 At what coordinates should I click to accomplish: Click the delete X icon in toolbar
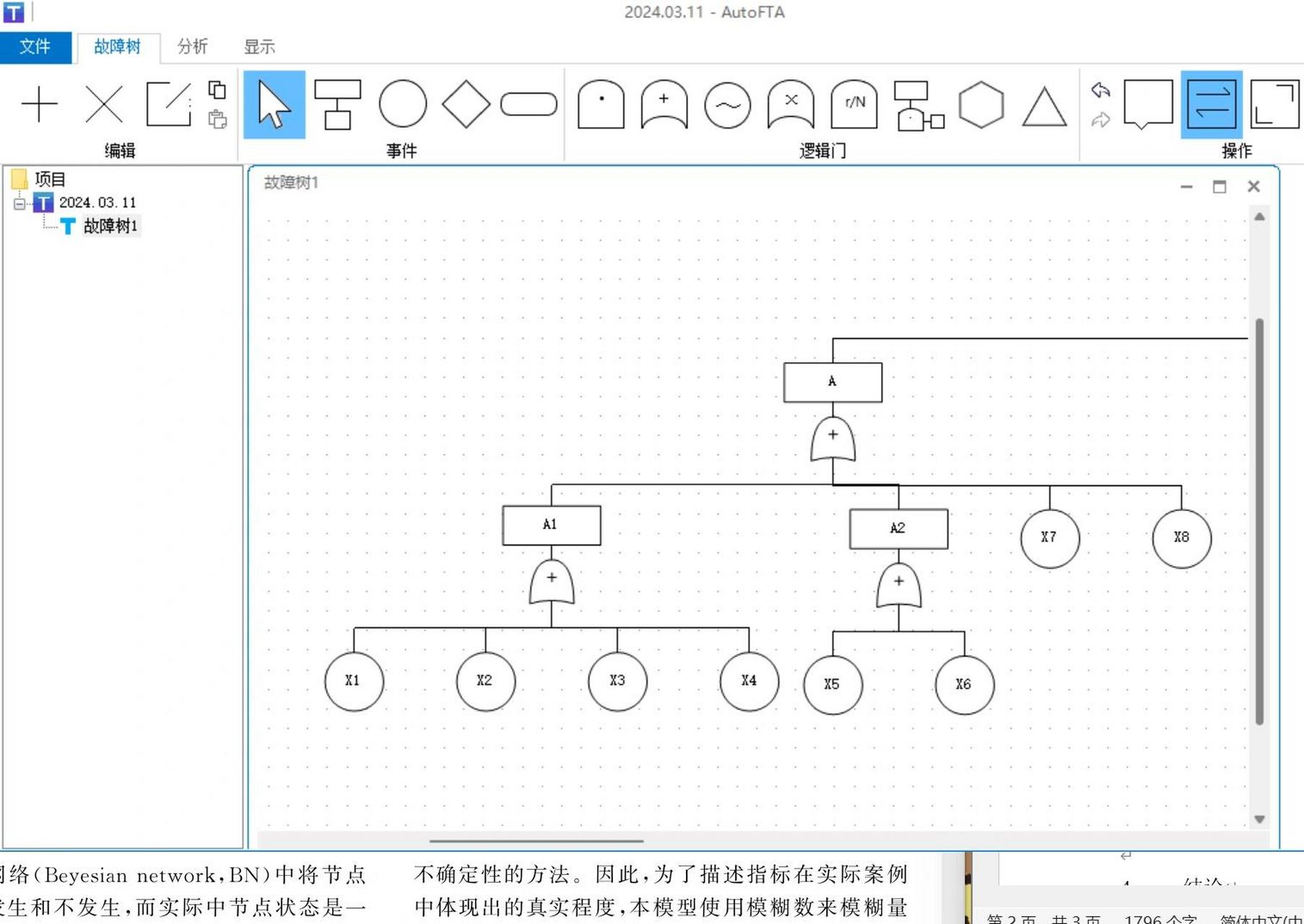(x=104, y=105)
